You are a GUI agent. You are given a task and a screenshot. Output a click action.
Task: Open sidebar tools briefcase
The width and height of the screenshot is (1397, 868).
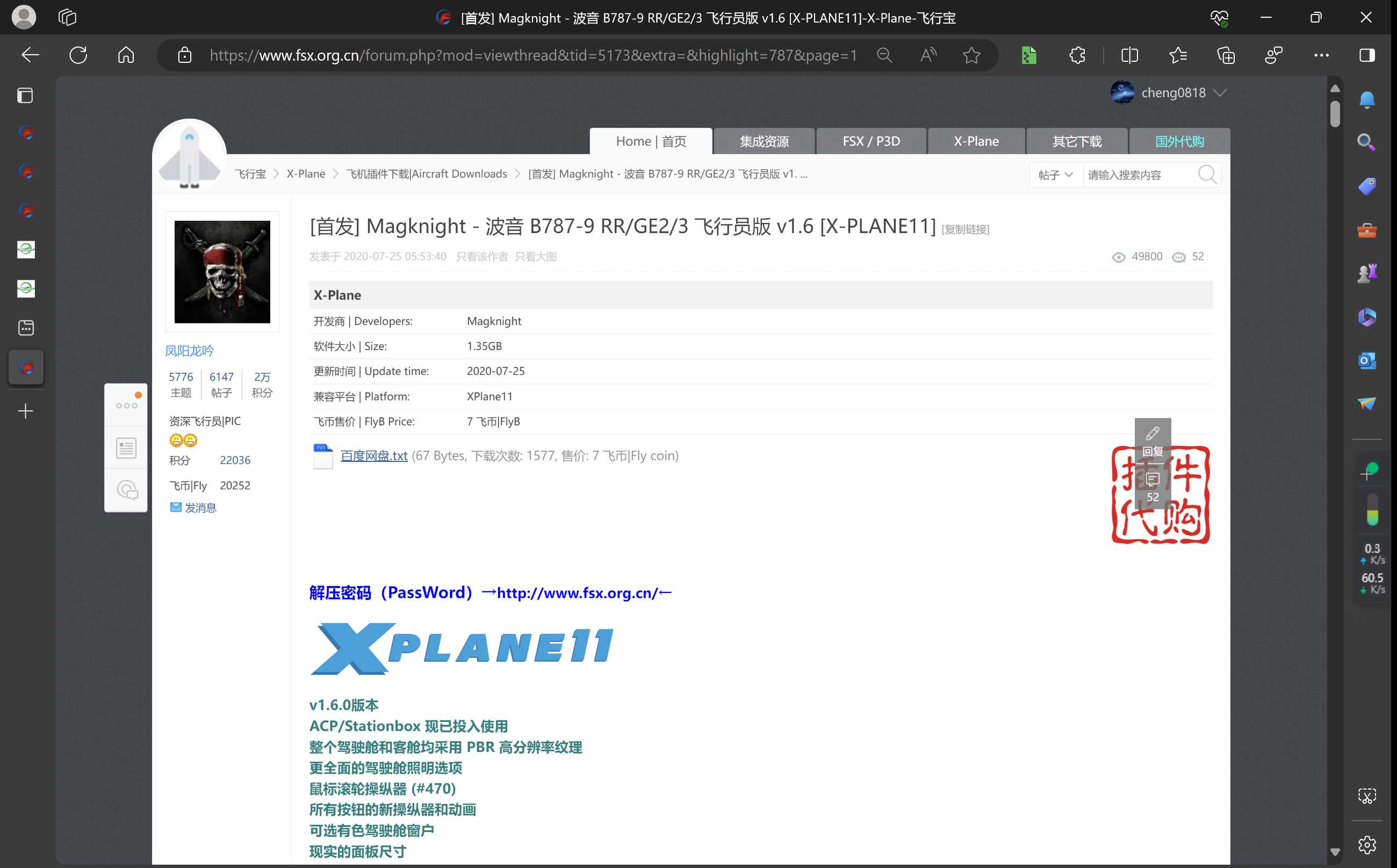click(x=1367, y=230)
